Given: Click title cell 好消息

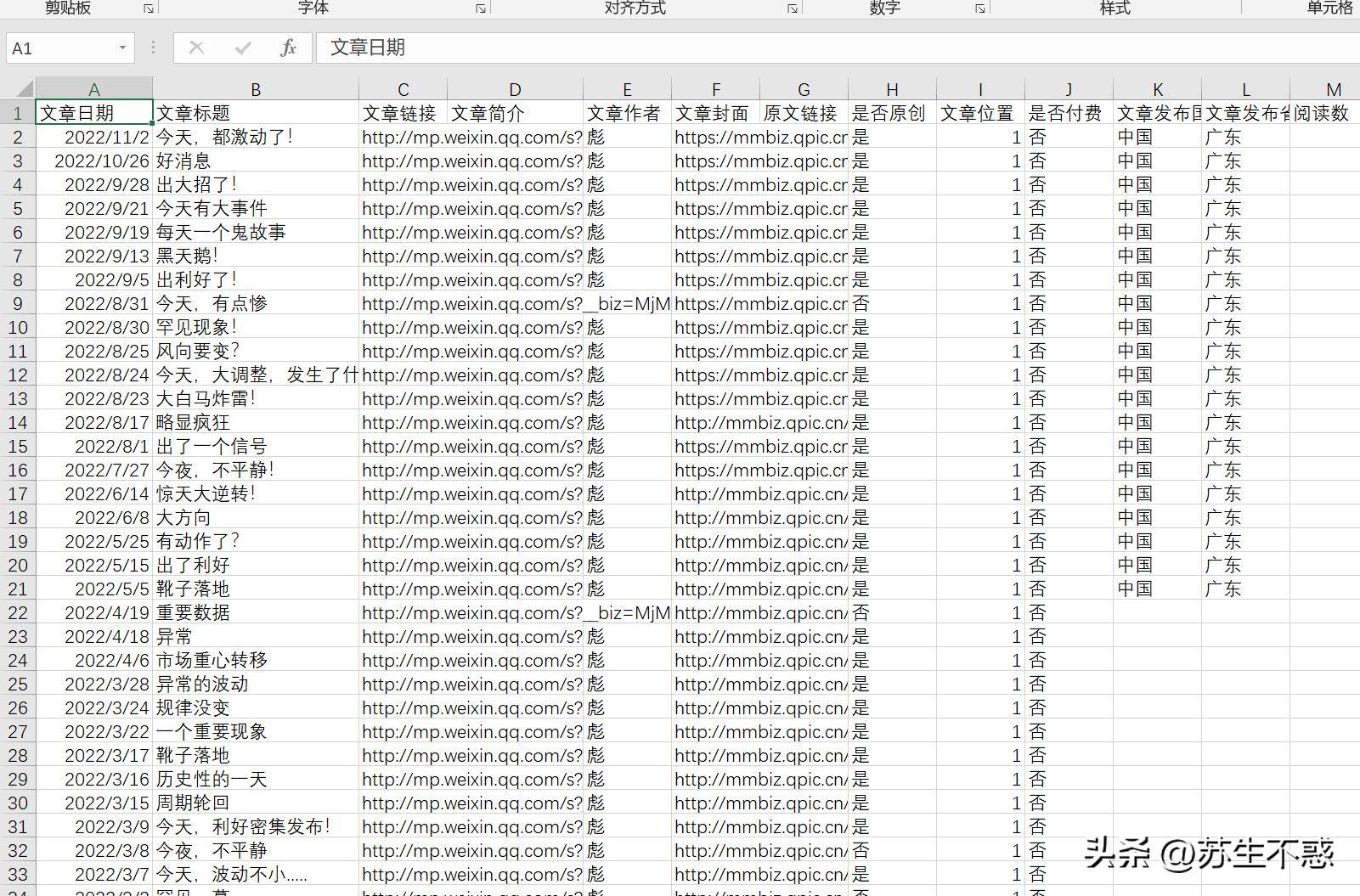Looking at the screenshot, I should coord(256,161).
